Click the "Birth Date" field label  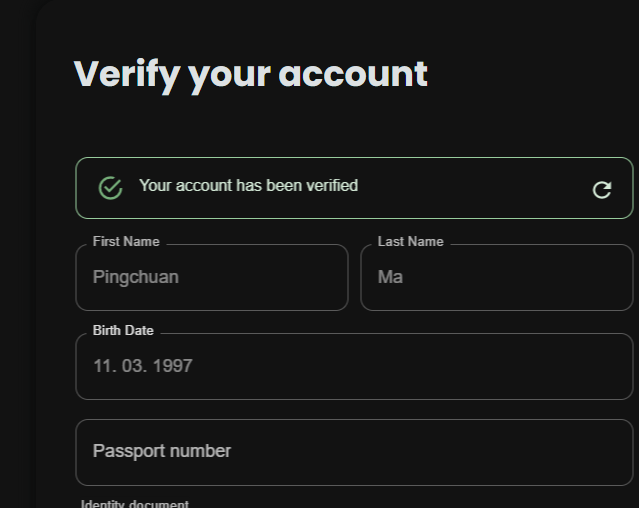tap(123, 331)
